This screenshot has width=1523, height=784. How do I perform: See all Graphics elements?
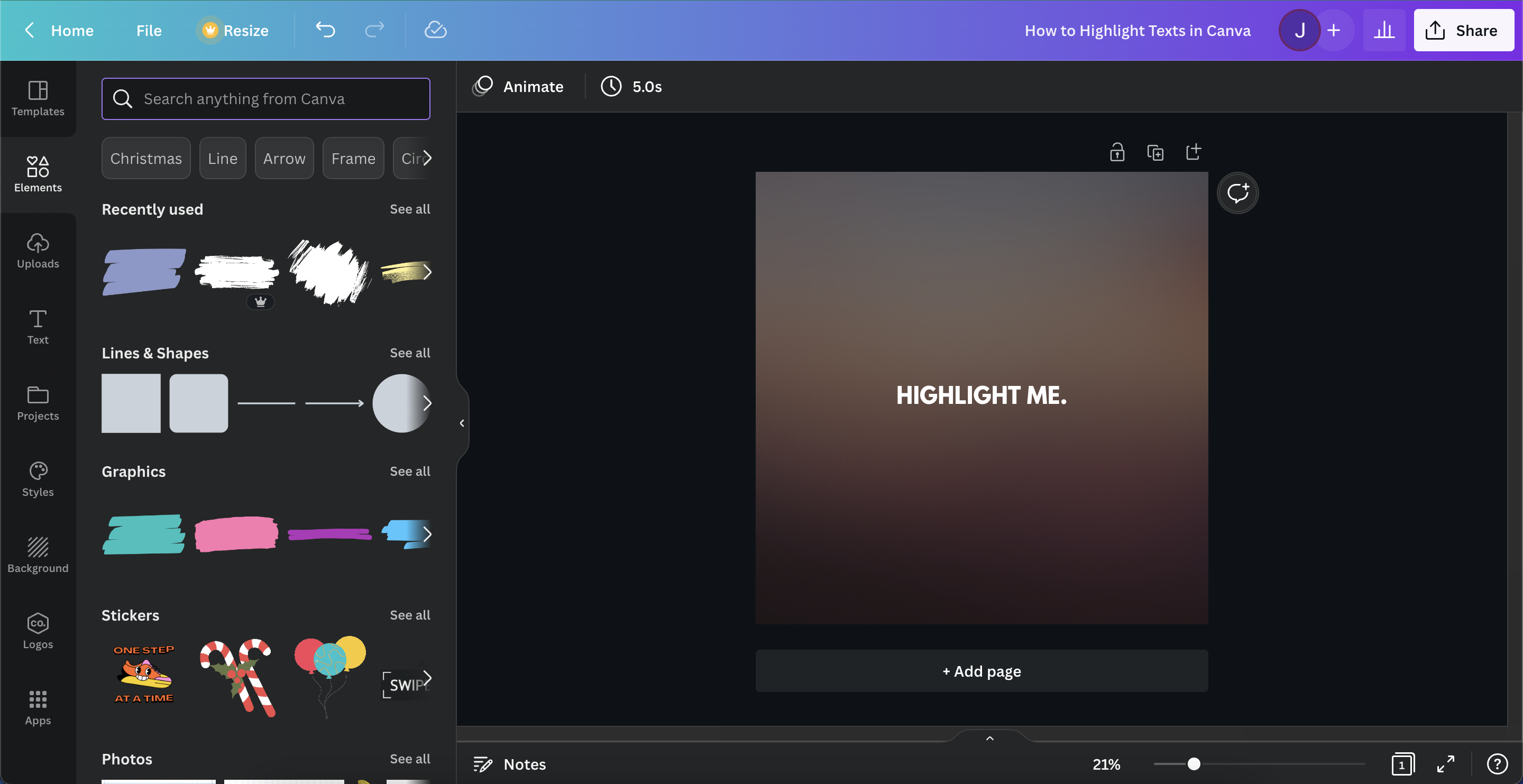pos(410,471)
